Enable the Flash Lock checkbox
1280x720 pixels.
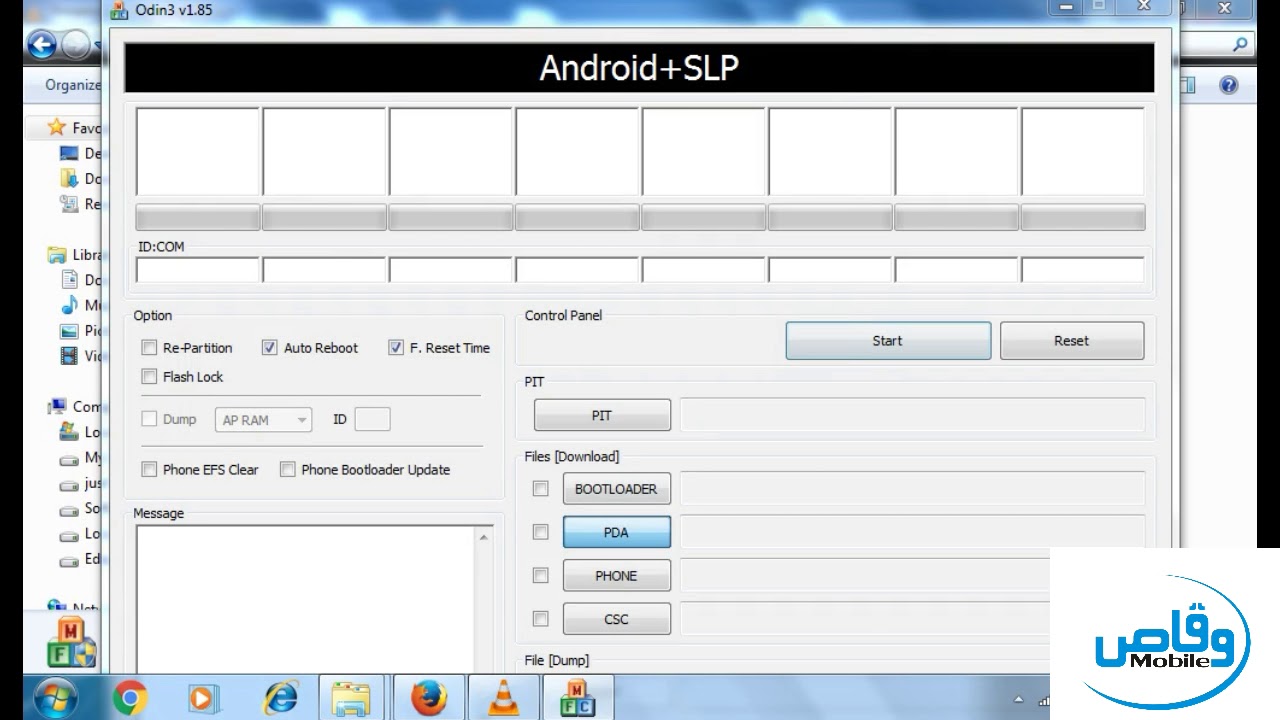pos(149,377)
